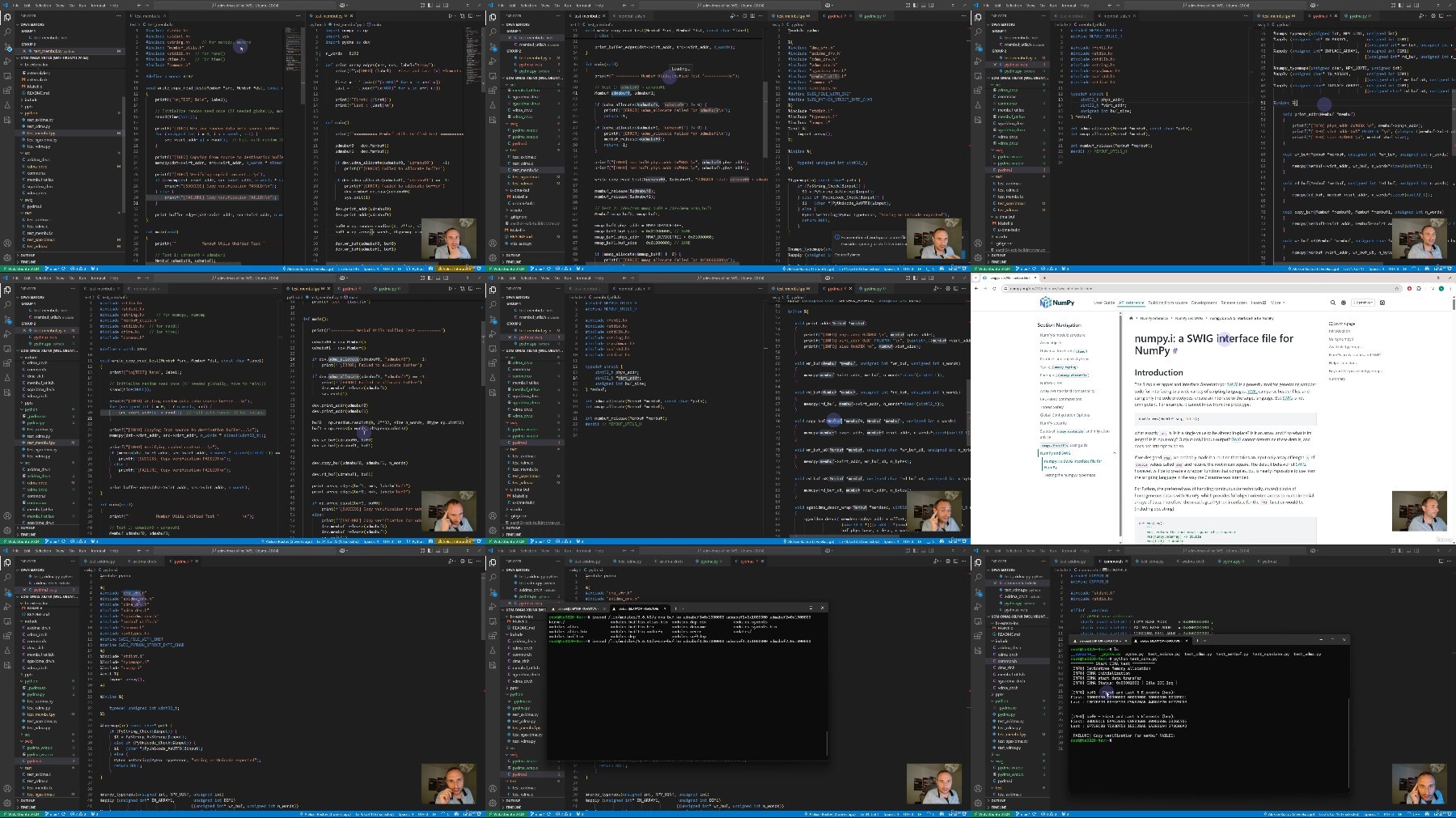Open README.md in top-left frame explorer

pos(38,93)
